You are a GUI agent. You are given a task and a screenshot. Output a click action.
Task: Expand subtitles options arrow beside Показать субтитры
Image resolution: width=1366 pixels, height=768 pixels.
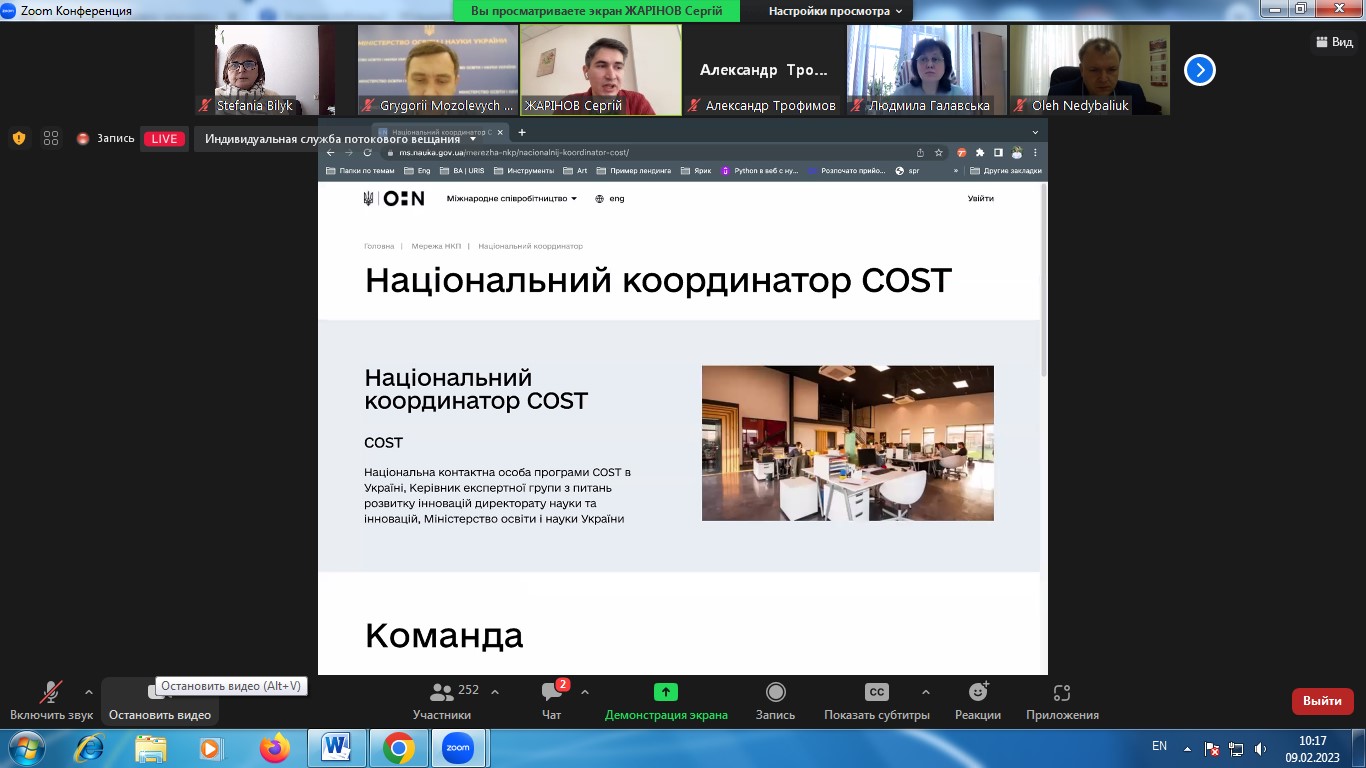tap(925, 692)
